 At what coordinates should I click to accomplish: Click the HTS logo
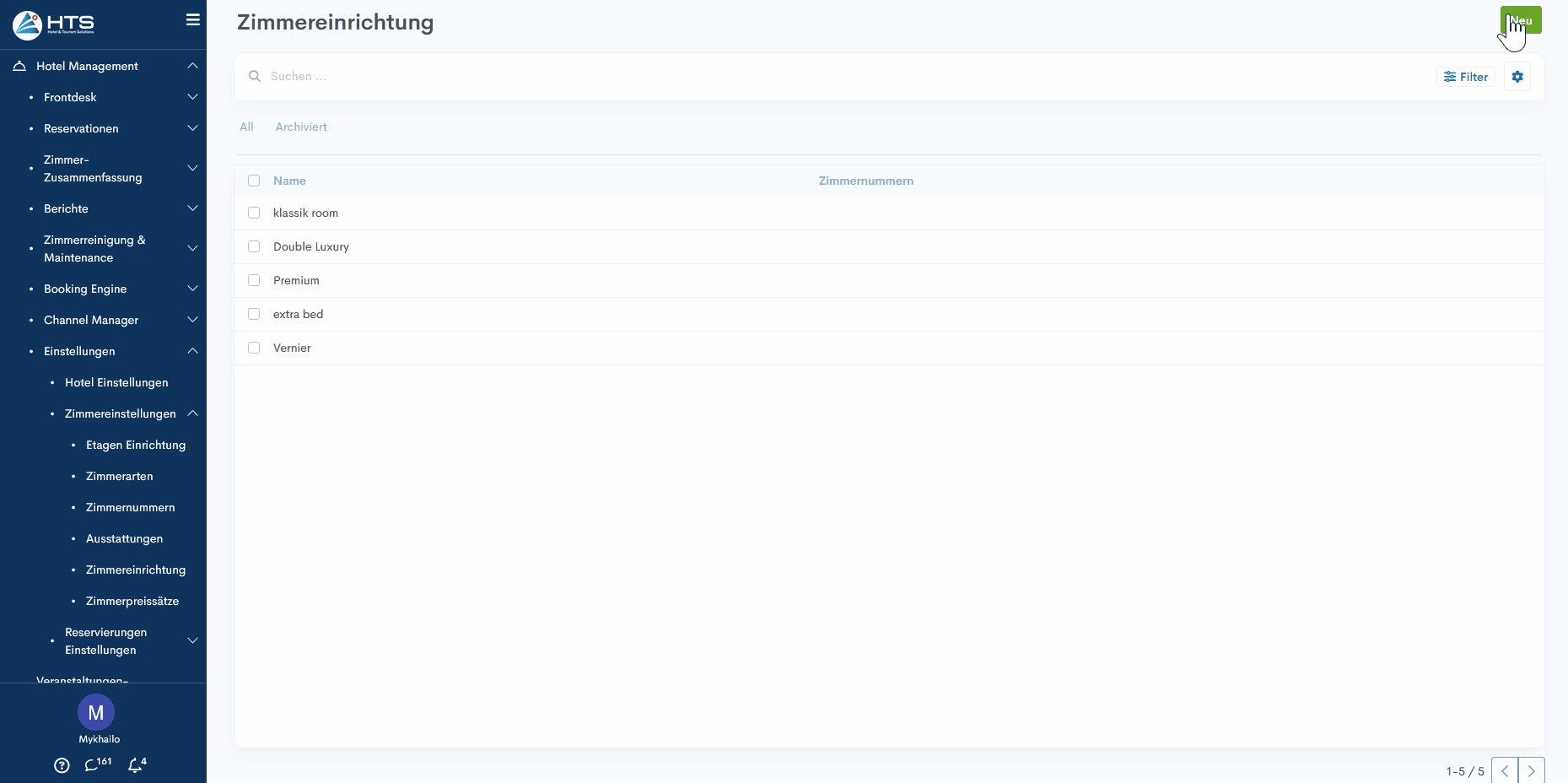click(53, 24)
